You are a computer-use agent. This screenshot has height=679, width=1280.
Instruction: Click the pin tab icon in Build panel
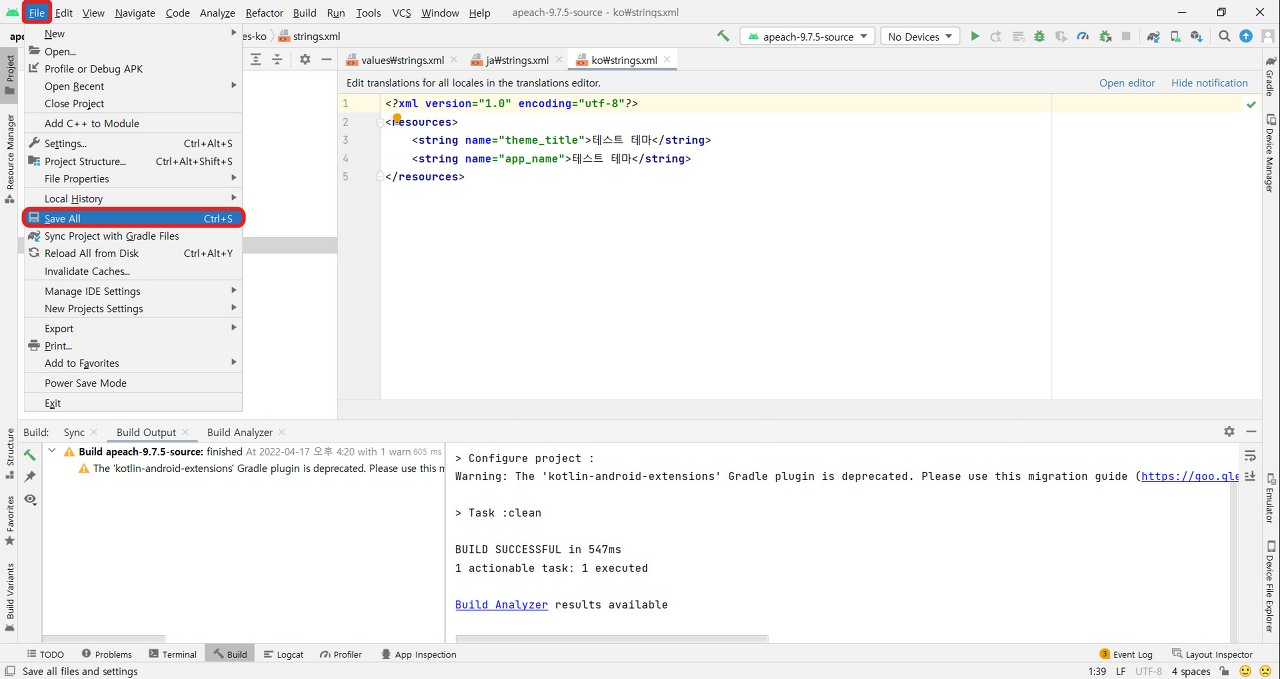point(30,477)
